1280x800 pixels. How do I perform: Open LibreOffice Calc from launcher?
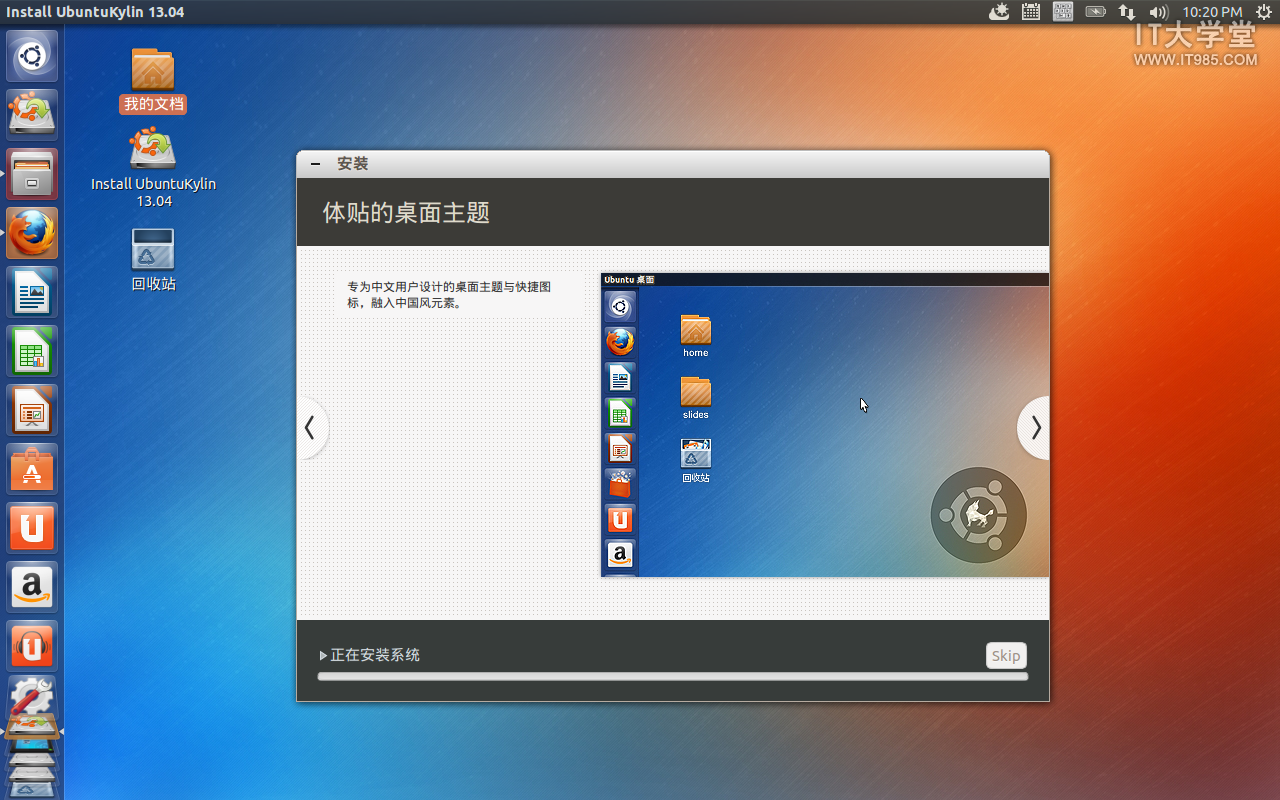[x=32, y=351]
